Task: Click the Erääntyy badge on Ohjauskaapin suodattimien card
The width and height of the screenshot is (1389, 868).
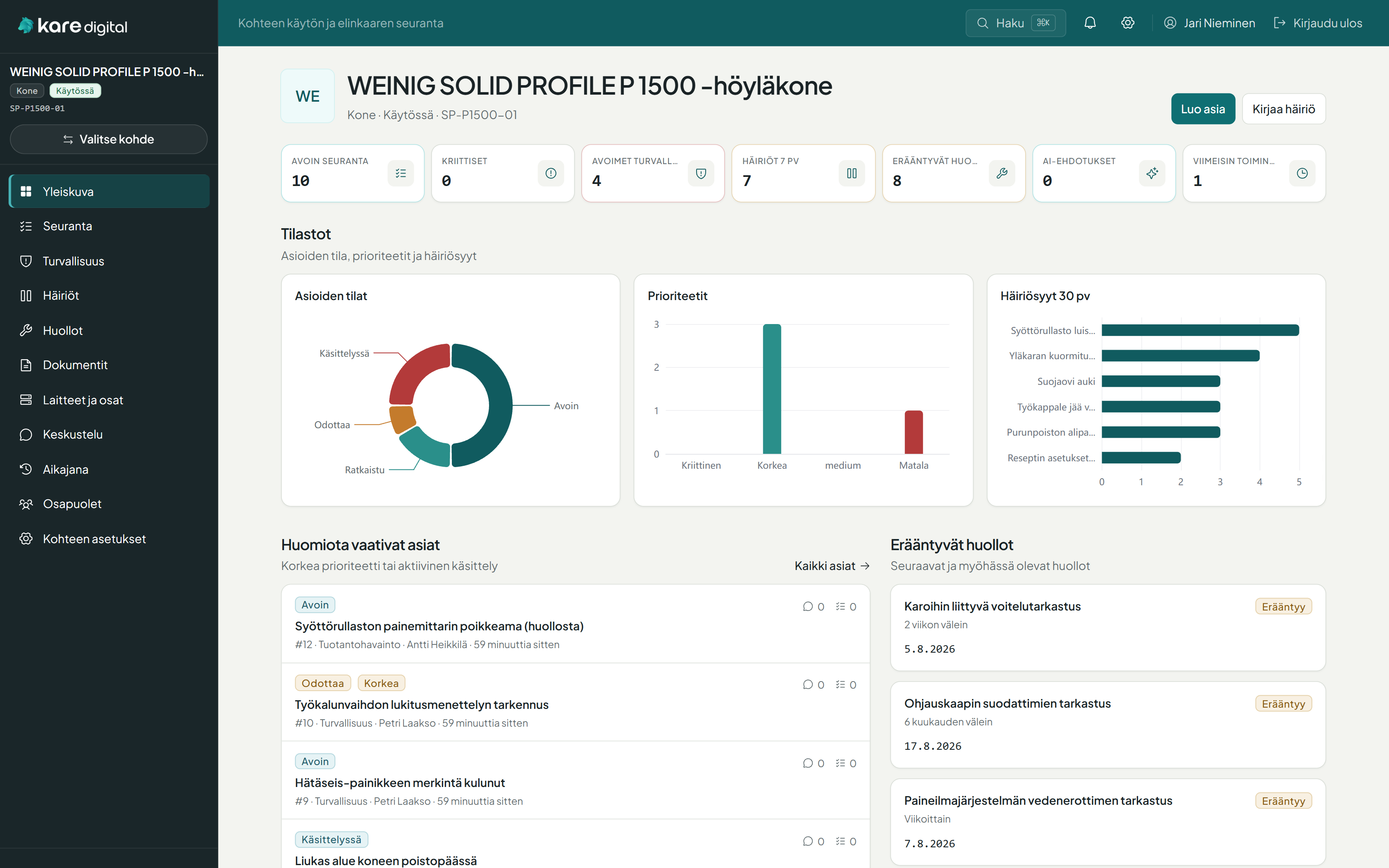Action: click(1284, 704)
